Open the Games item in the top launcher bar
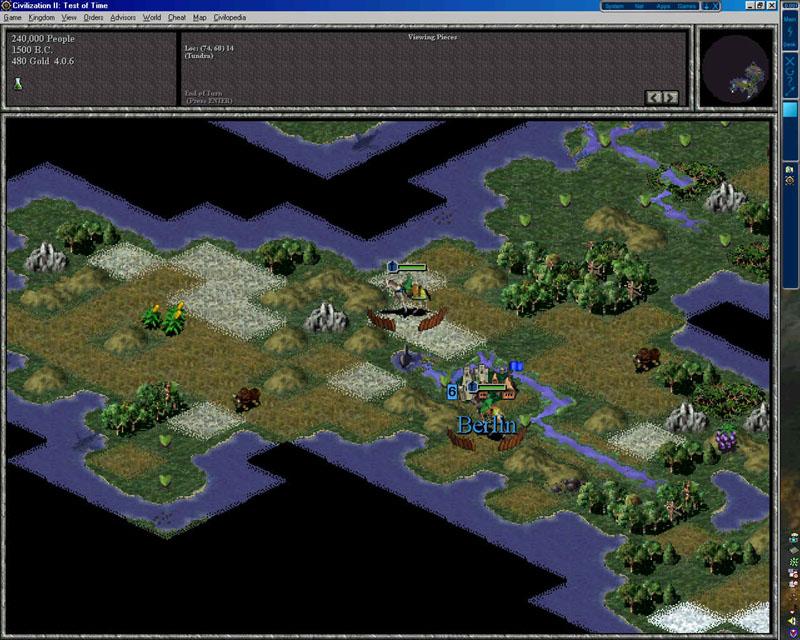Image resolution: width=800 pixels, height=640 pixels. tap(686, 6)
